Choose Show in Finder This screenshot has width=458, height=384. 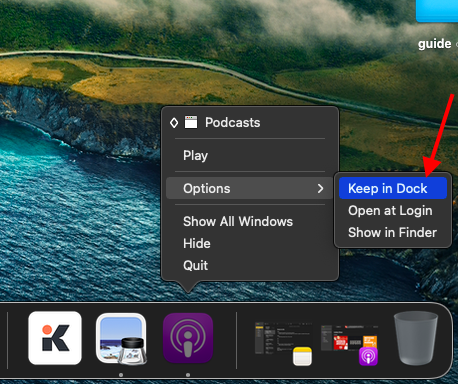click(393, 232)
